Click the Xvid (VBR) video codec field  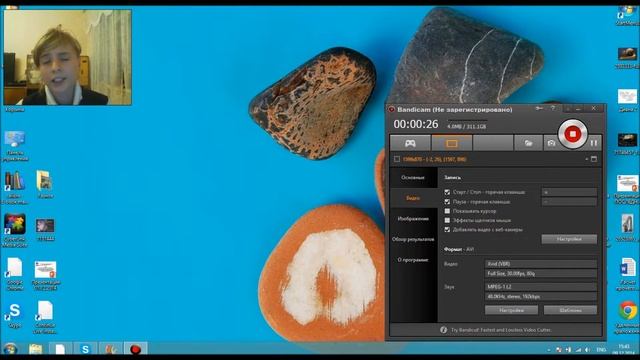[x=541, y=264]
